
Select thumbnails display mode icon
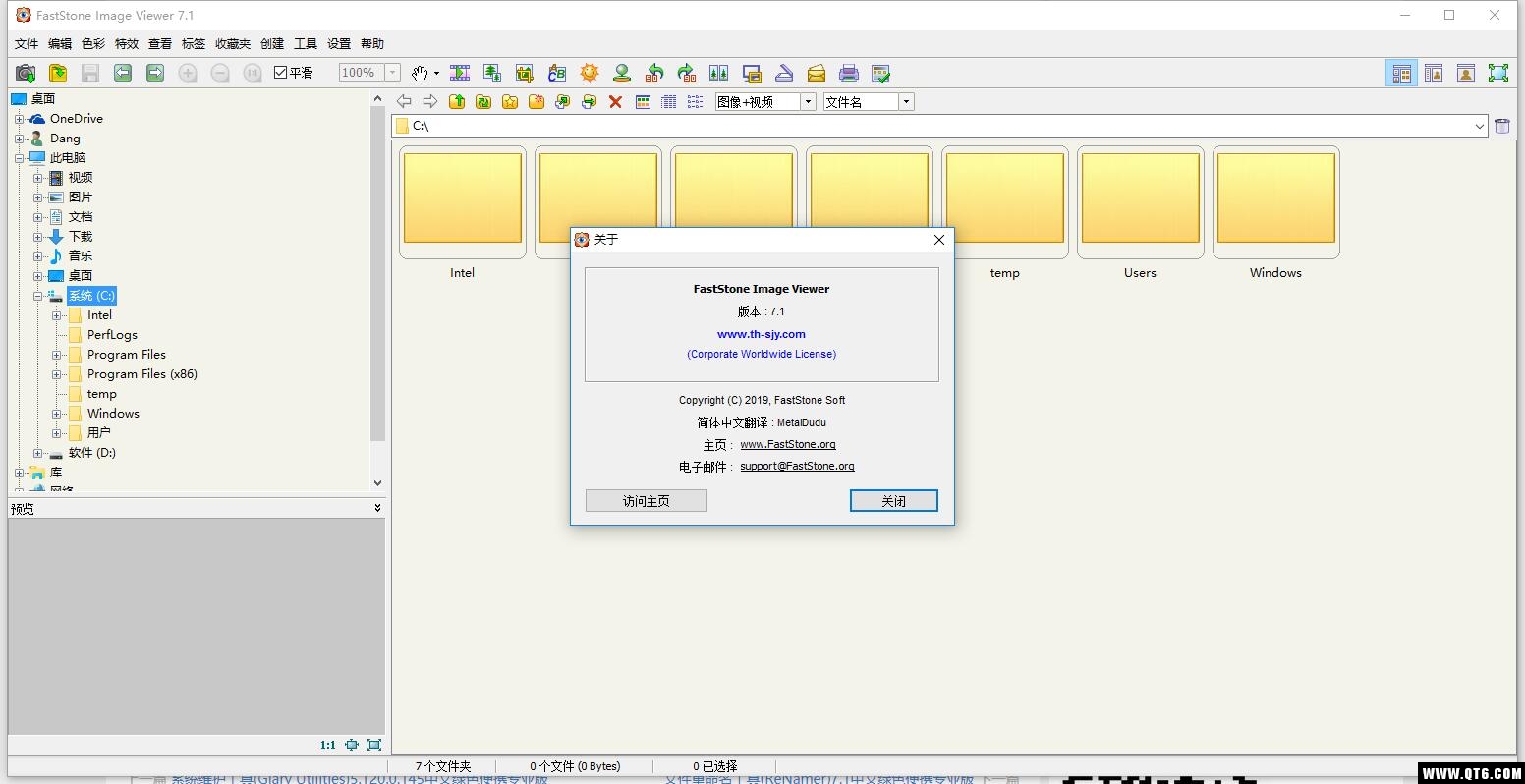point(643,101)
